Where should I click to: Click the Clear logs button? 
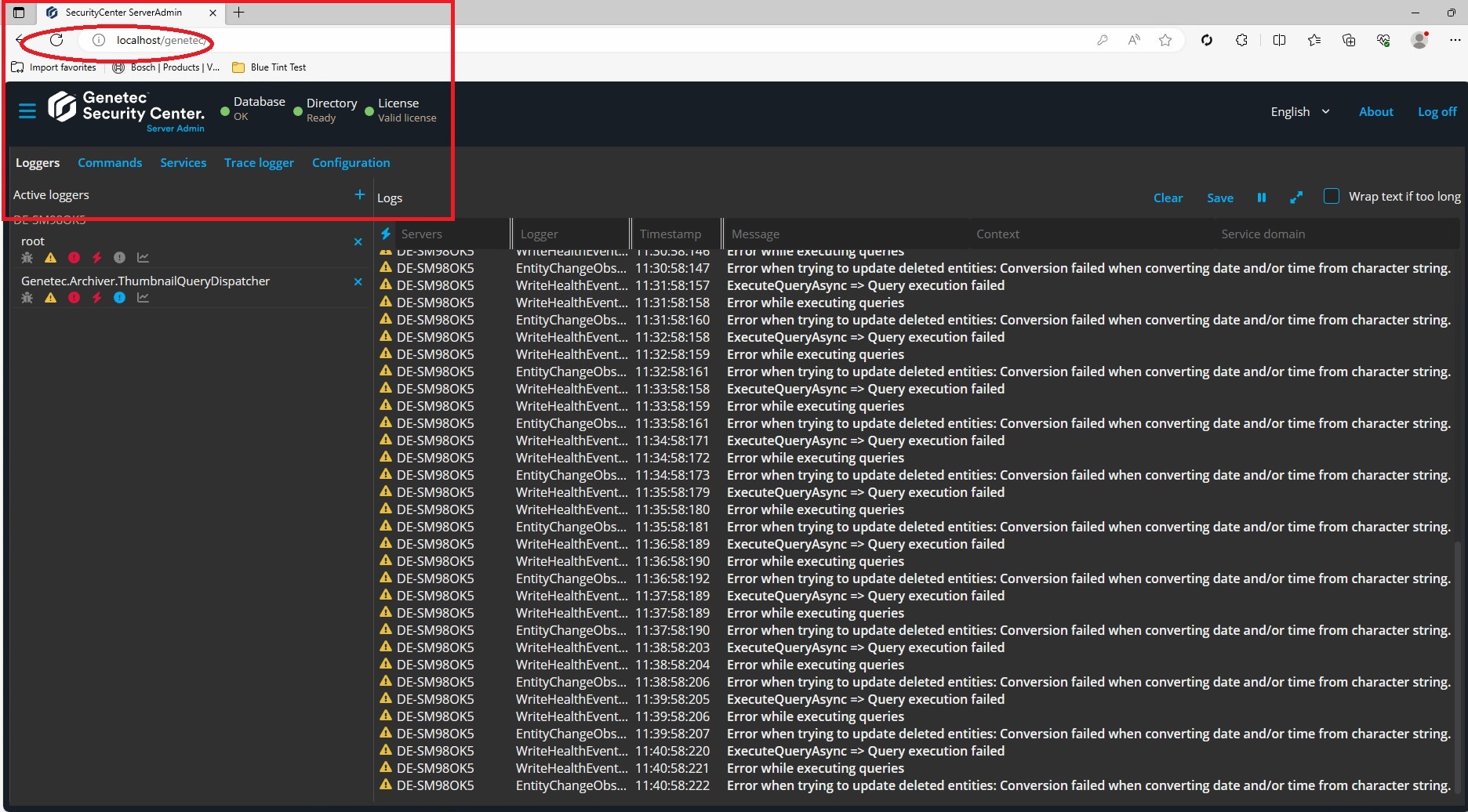point(1168,198)
